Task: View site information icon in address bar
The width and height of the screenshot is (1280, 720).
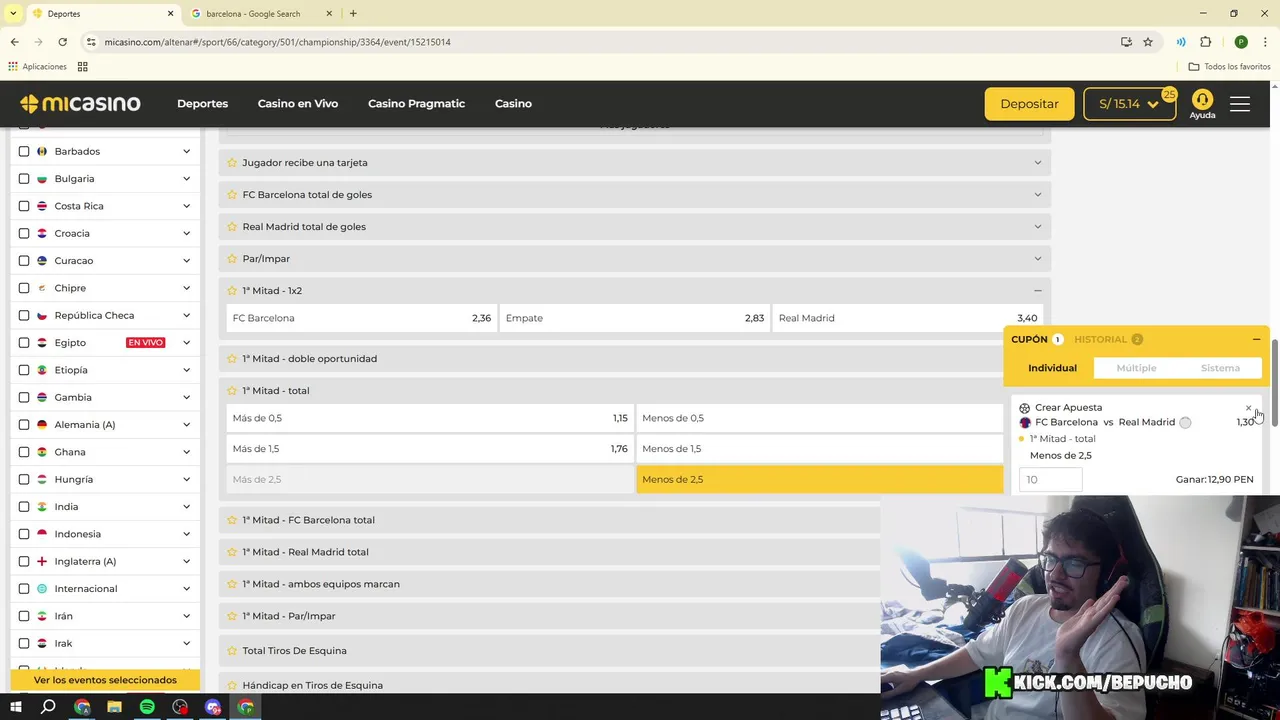Action: click(91, 42)
